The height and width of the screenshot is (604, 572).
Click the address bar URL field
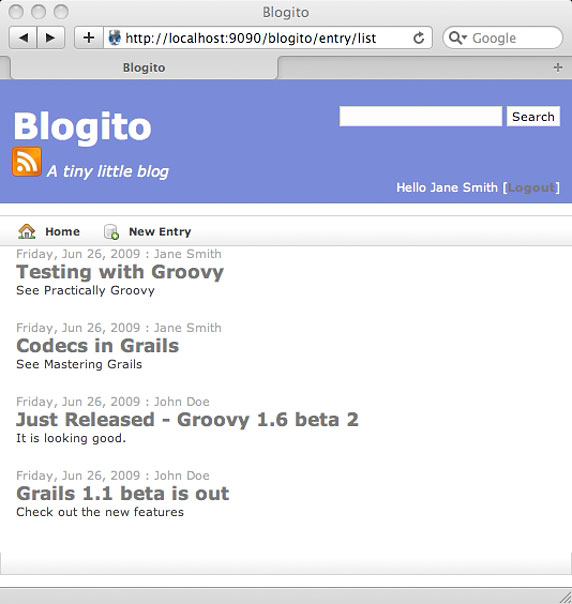pyautogui.click(x=267, y=38)
